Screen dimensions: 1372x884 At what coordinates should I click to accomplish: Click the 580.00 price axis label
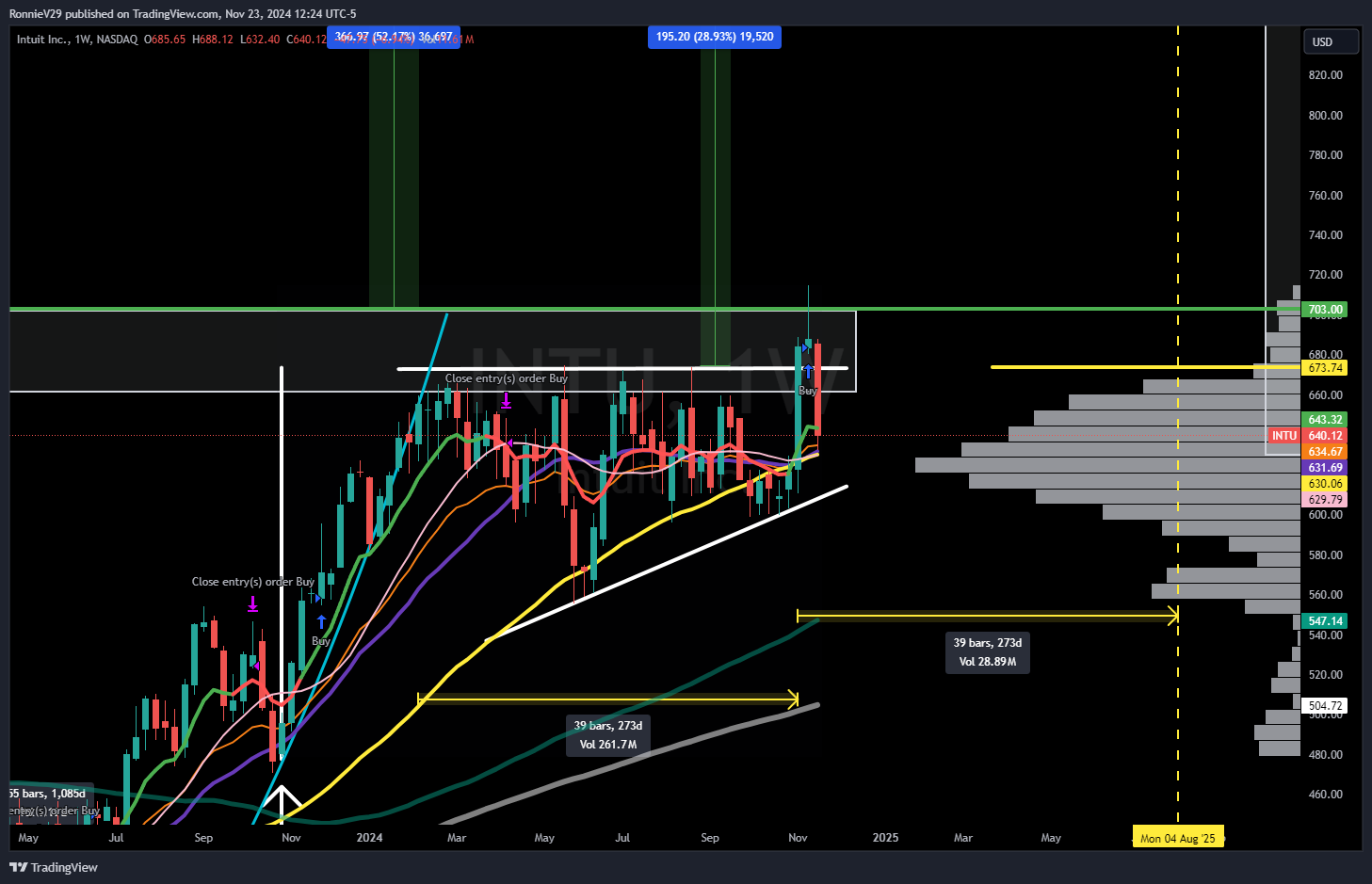click(x=1325, y=555)
